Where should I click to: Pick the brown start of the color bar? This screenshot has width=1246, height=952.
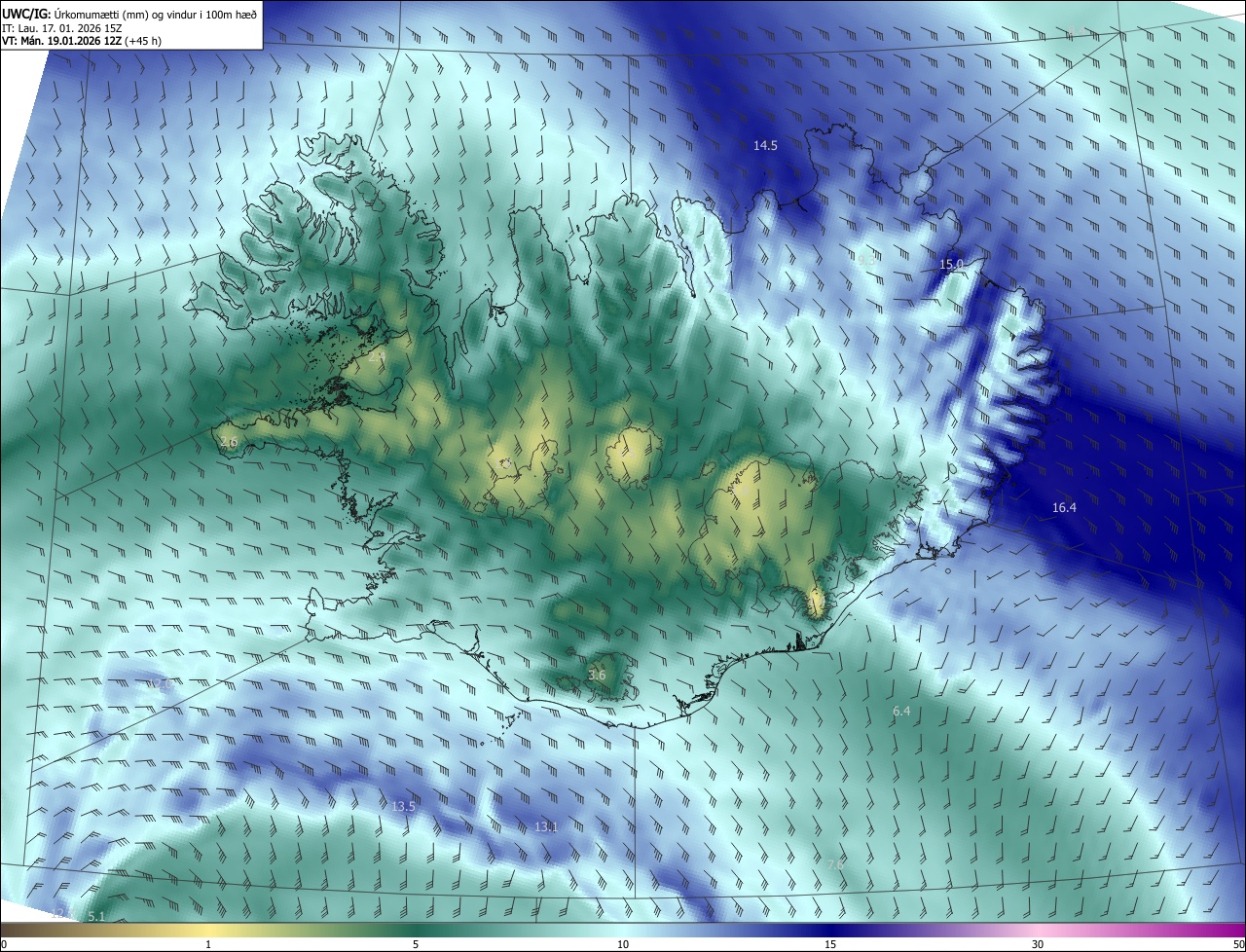(10, 930)
